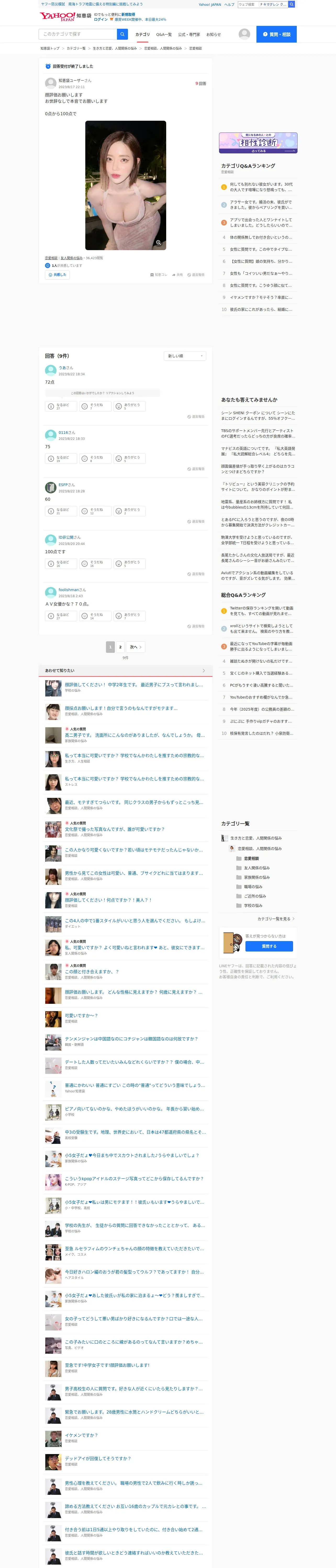Screen dimensions: 336x1568
Task: Click the 知恵コレ bookmark icon
Action: [x=159, y=274]
